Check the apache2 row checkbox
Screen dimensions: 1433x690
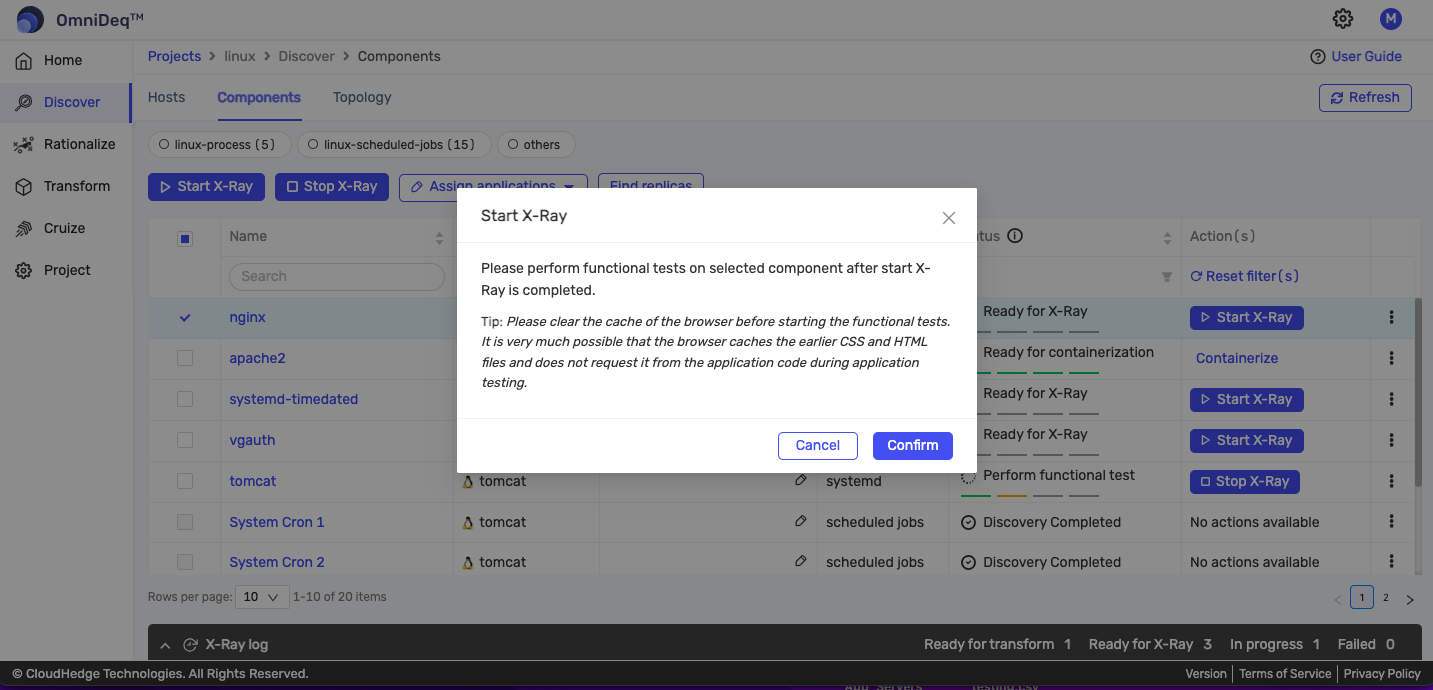tap(184, 358)
